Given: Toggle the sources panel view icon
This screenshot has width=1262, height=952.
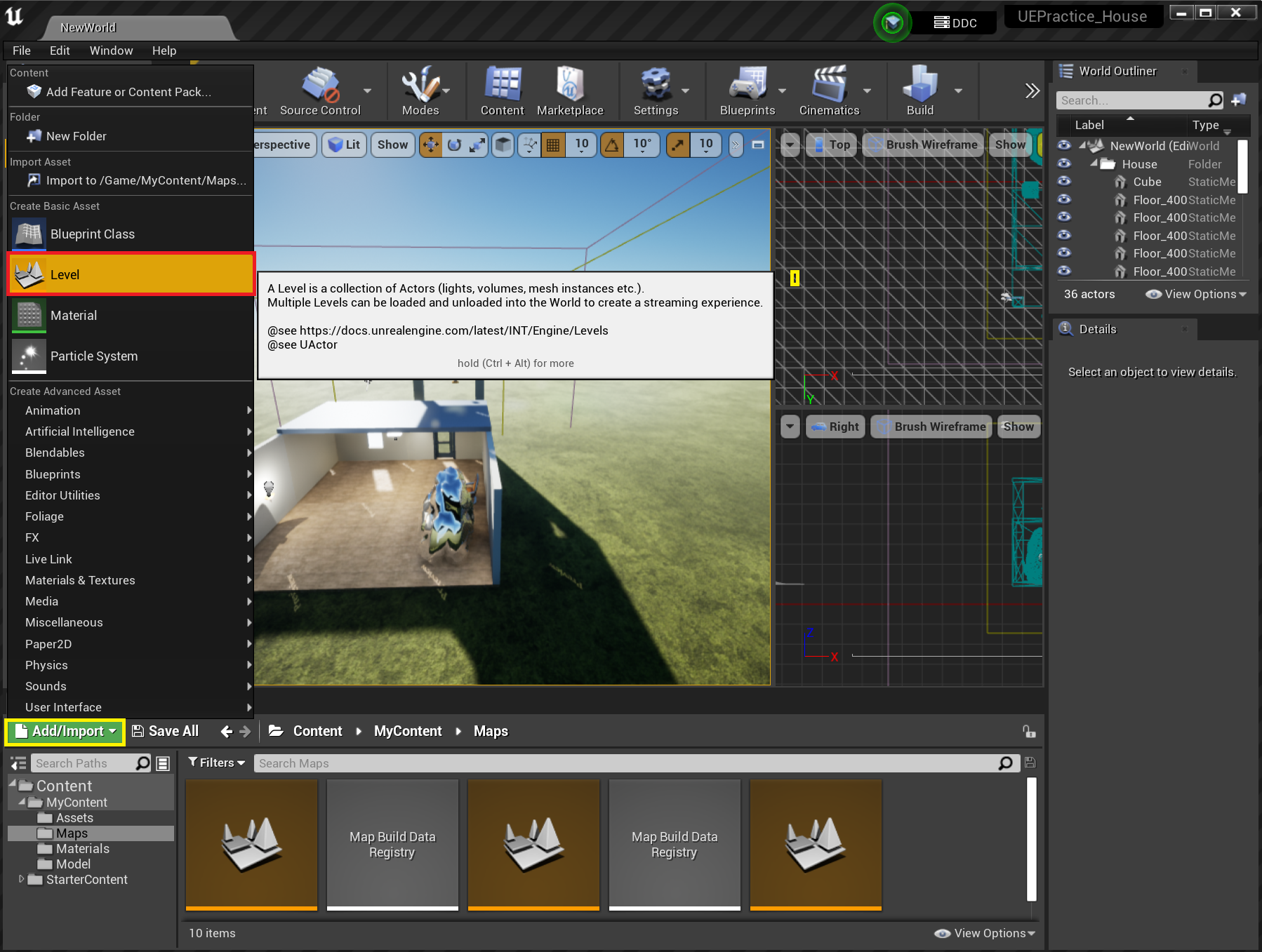Looking at the screenshot, I should (18, 763).
